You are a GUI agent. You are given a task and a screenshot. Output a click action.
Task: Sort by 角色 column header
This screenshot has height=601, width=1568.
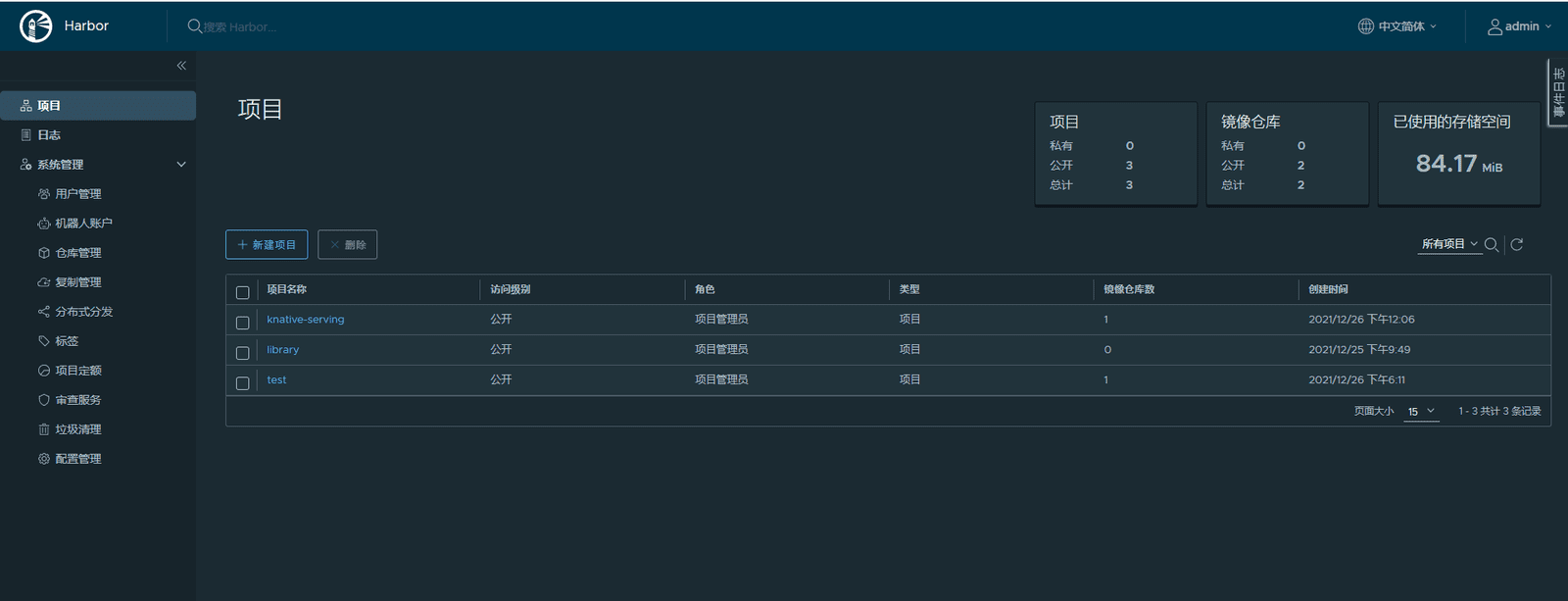pos(705,289)
